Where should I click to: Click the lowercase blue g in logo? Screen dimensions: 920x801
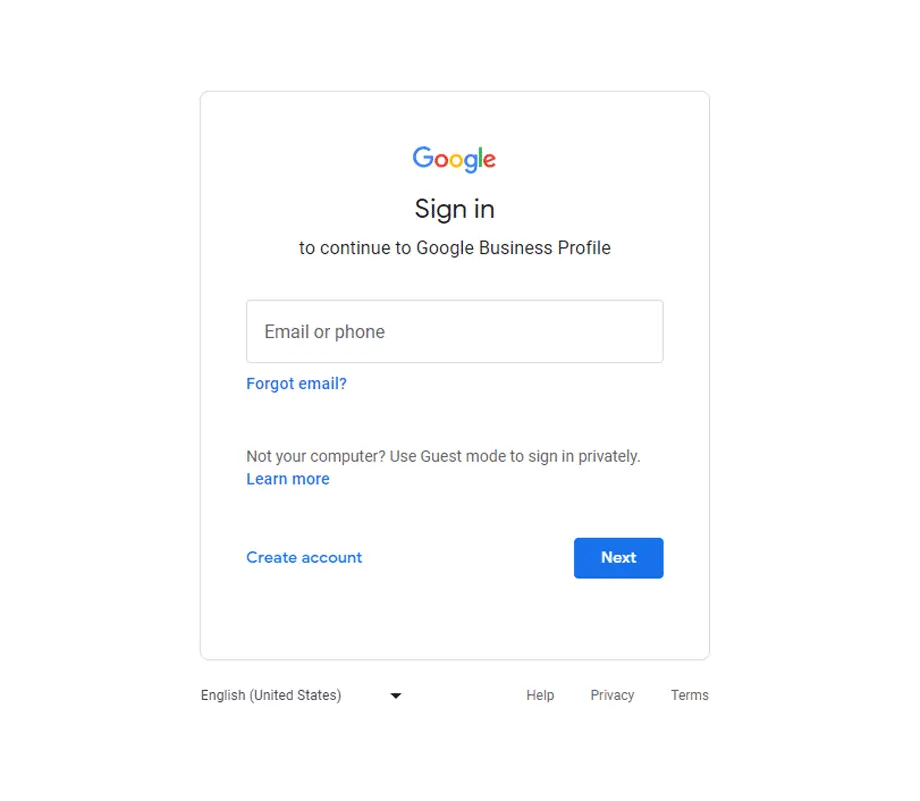tap(469, 163)
